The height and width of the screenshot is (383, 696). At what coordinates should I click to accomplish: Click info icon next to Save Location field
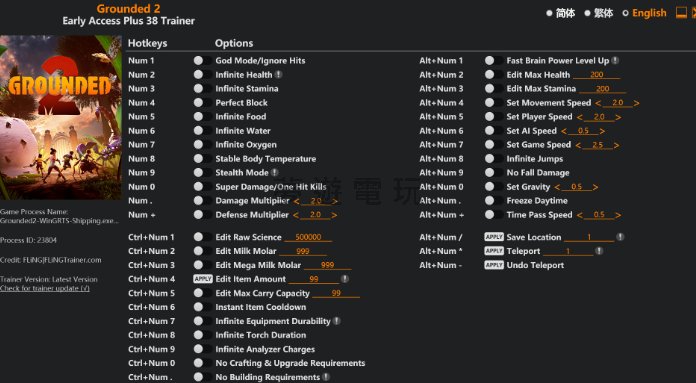[x=621, y=237]
